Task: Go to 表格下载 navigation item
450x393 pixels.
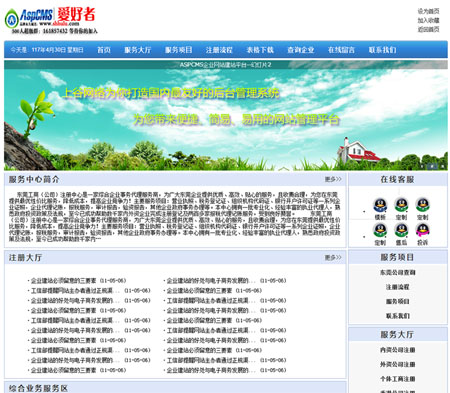Action: 260,50
